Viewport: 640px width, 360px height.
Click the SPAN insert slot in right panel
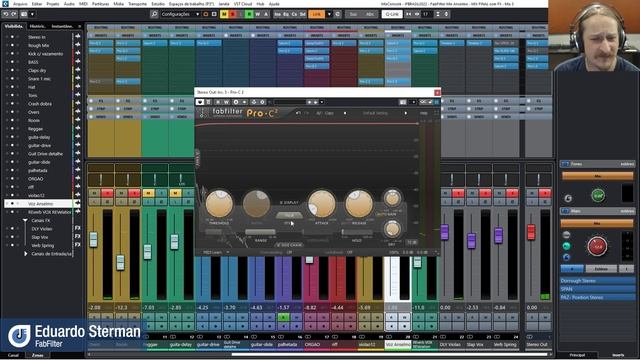click(598, 289)
